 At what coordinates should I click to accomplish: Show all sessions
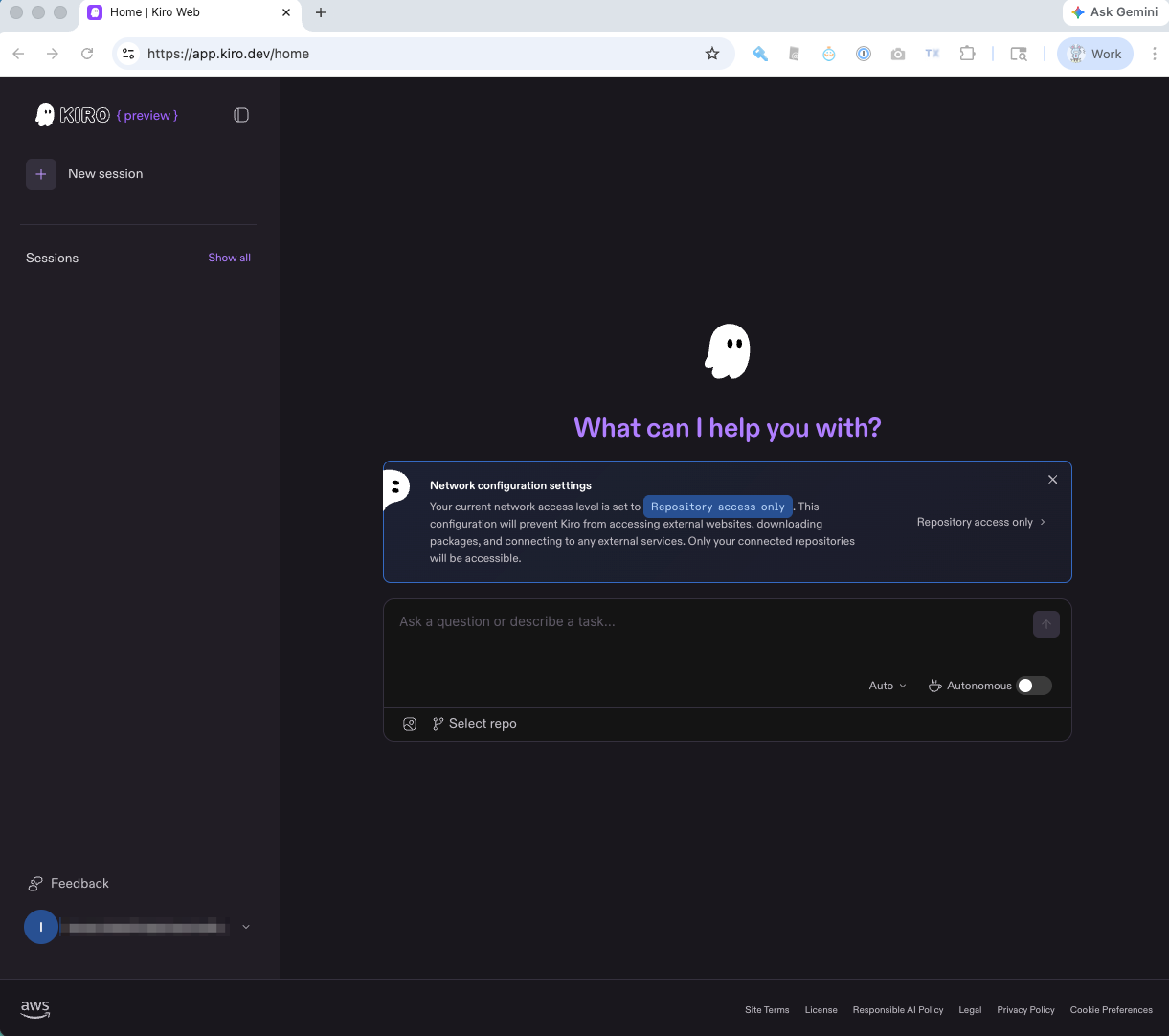(230, 258)
